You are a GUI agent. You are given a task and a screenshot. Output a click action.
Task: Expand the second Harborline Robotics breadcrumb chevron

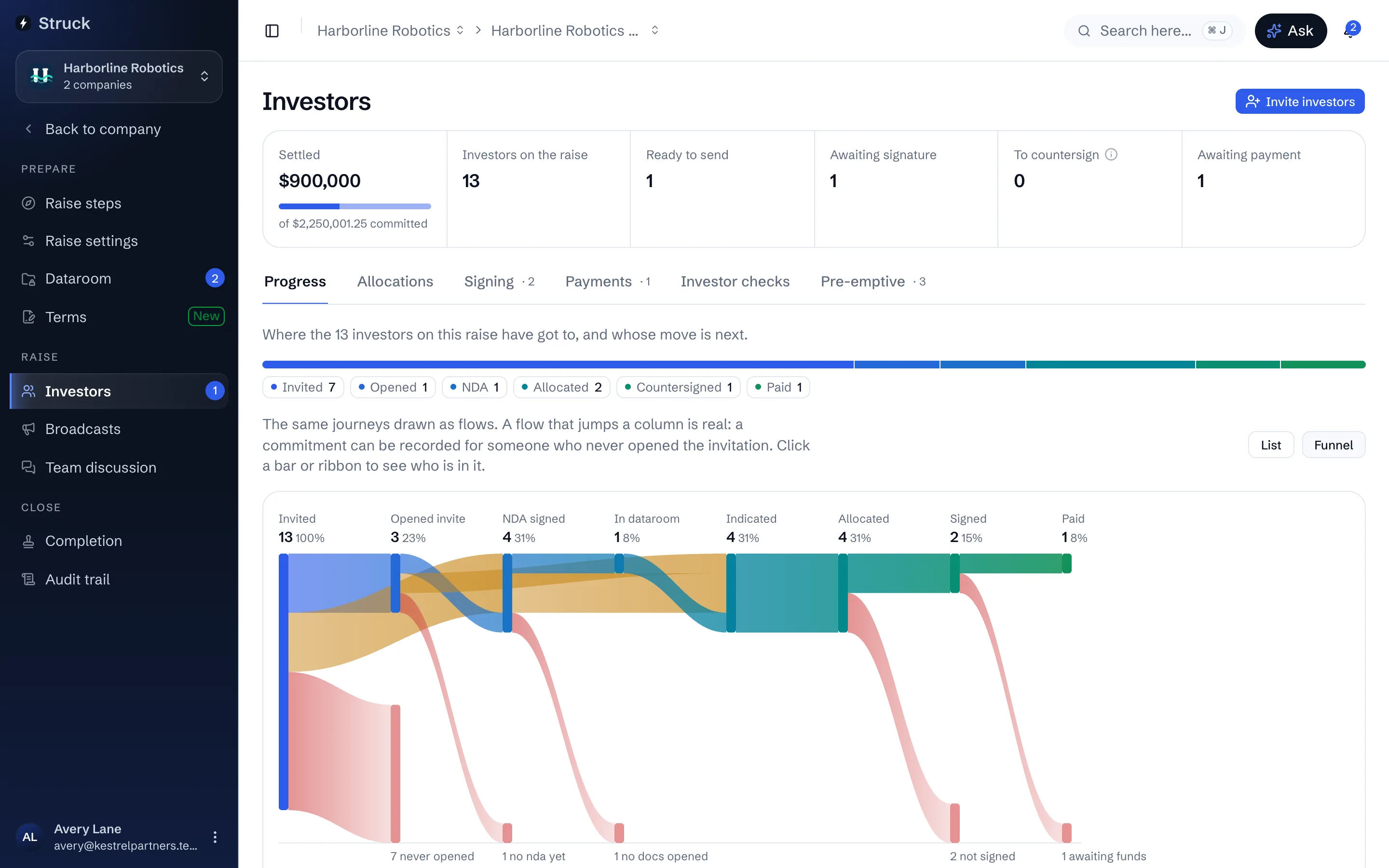pos(655,30)
